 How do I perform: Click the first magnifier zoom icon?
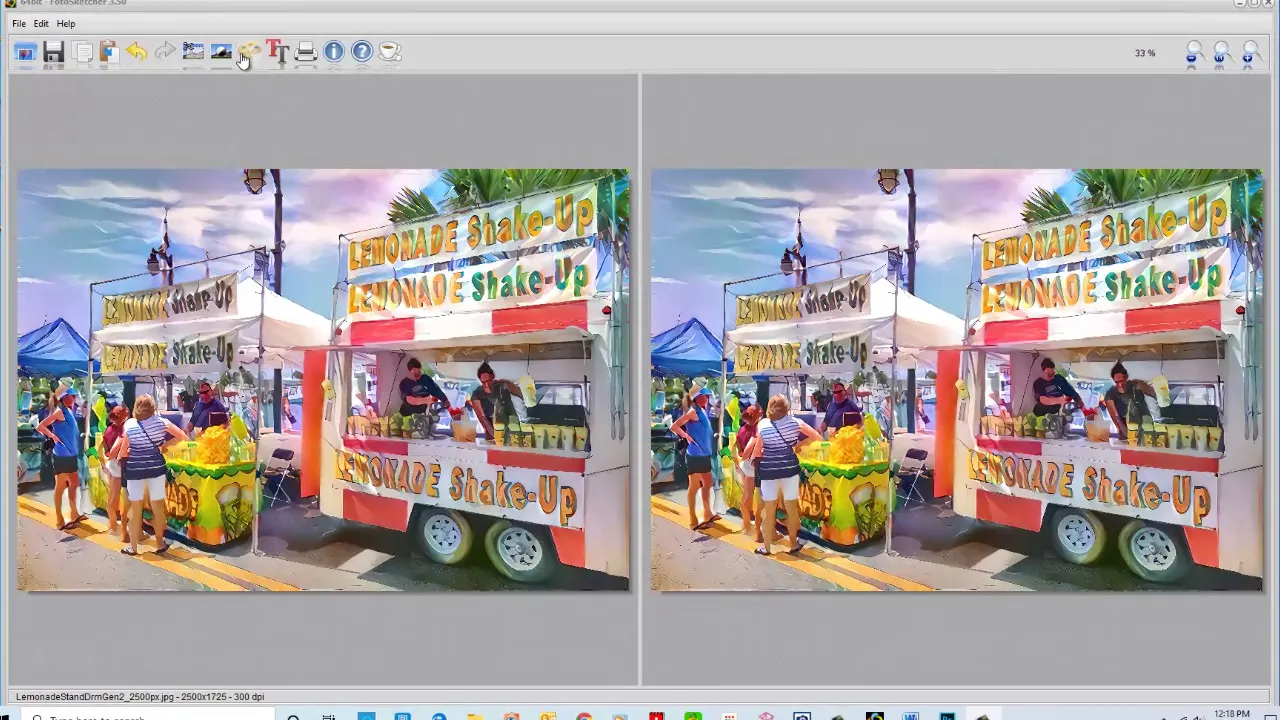1193,53
